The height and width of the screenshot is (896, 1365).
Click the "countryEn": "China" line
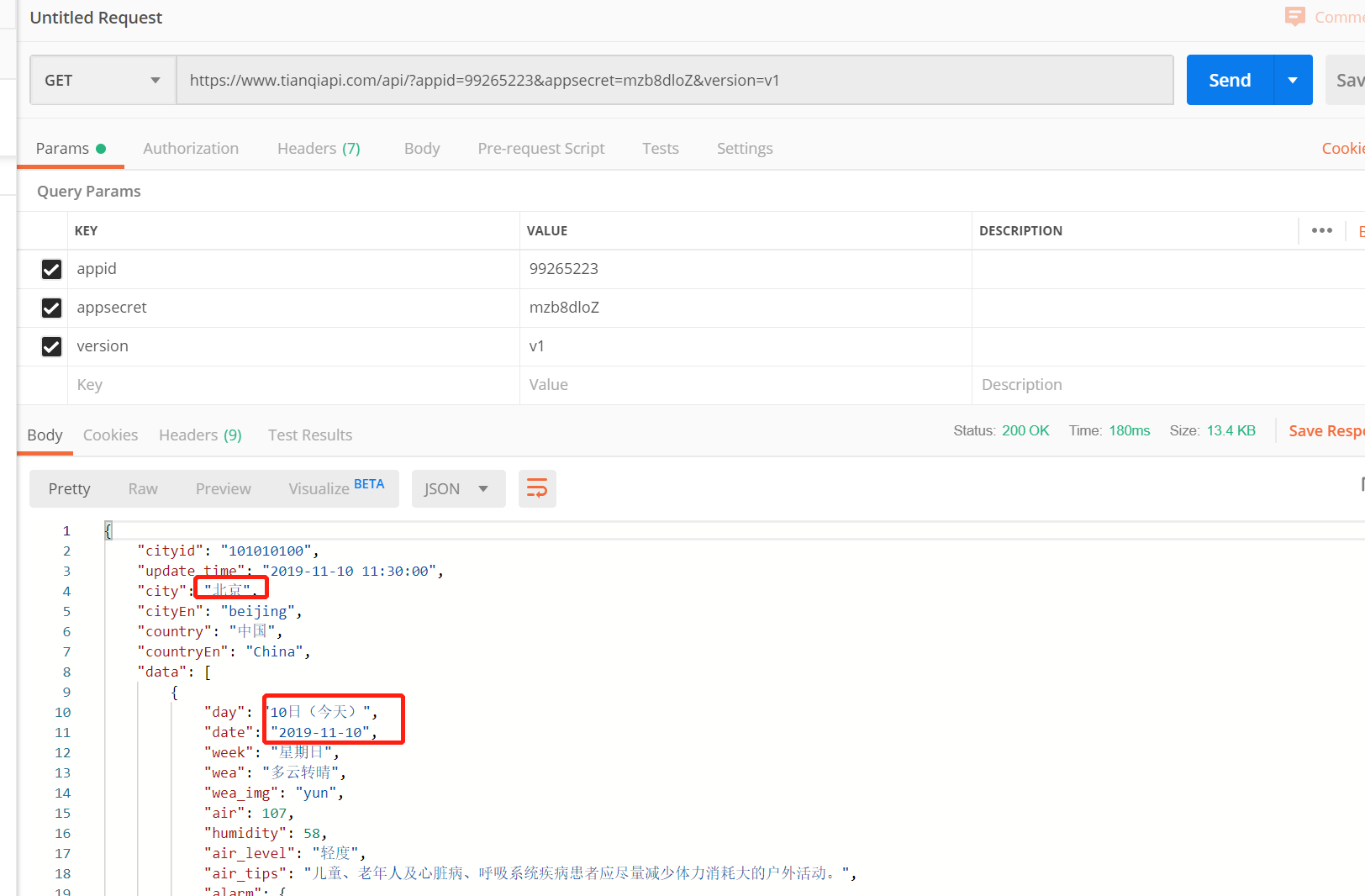[224, 651]
